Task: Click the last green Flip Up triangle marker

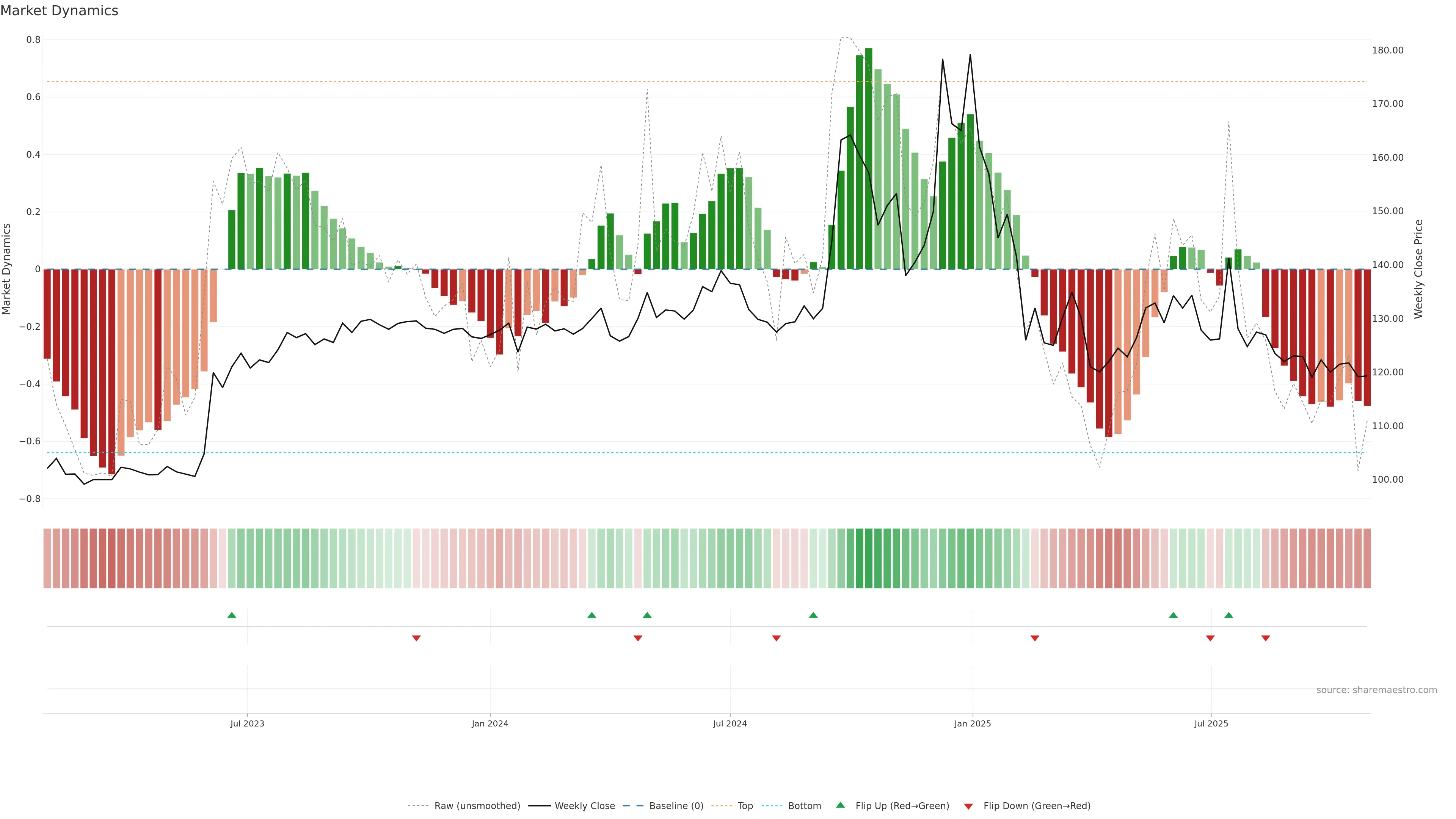Action: point(1229,615)
